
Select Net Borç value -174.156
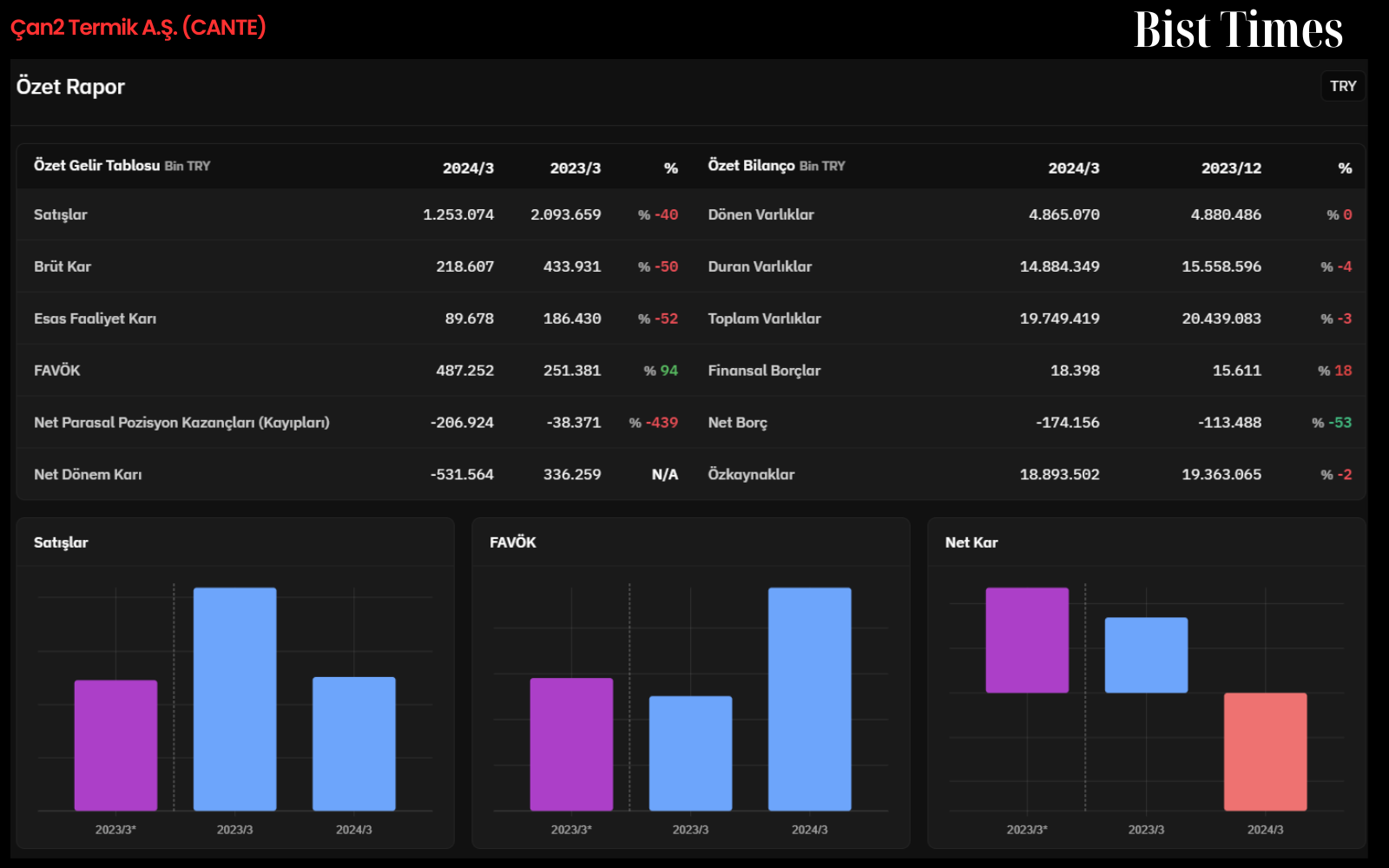(1068, 423)
